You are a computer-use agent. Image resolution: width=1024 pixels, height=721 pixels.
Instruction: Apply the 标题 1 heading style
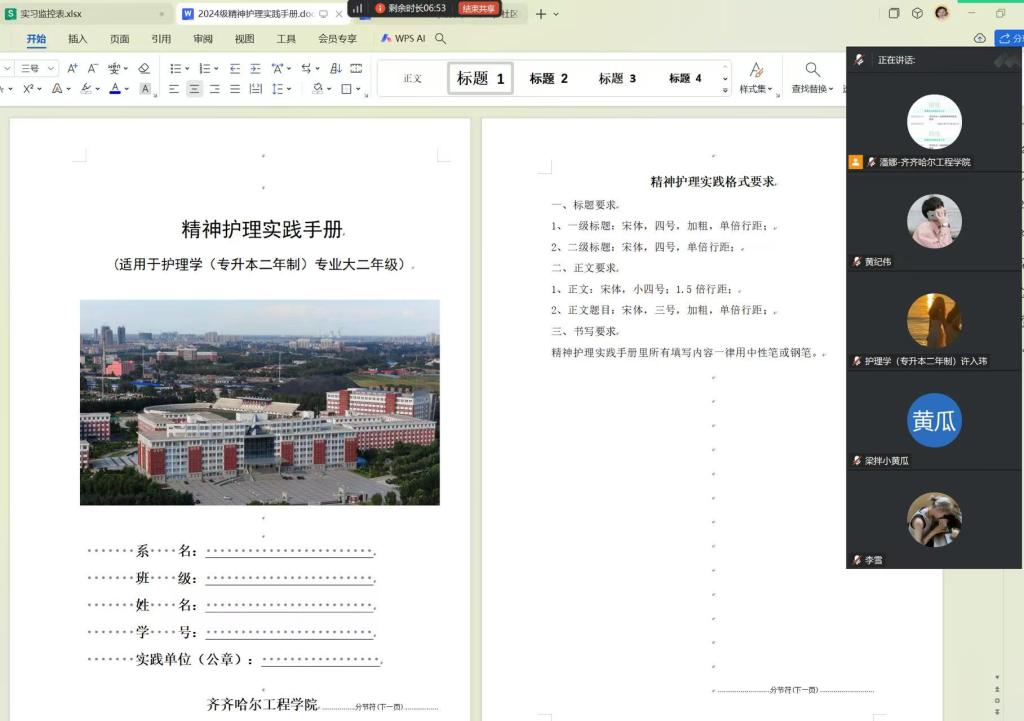[x=480, y=78]
